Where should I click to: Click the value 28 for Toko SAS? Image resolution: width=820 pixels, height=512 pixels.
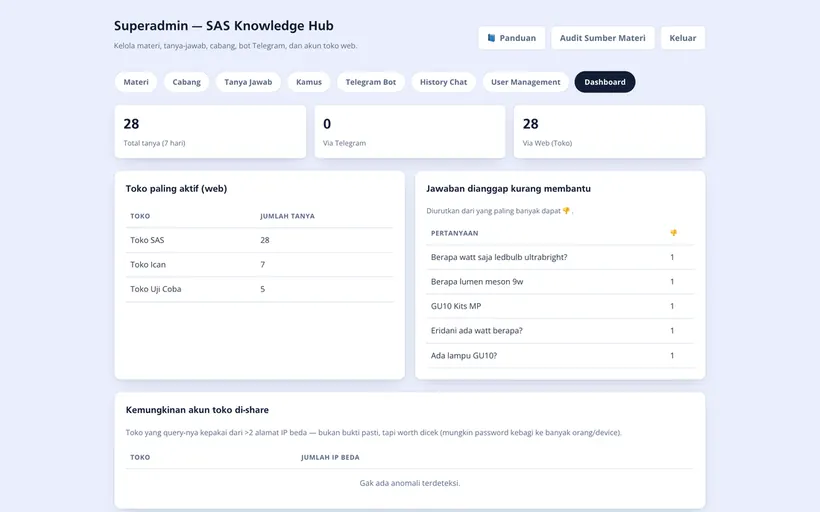(x=265, y=240)
